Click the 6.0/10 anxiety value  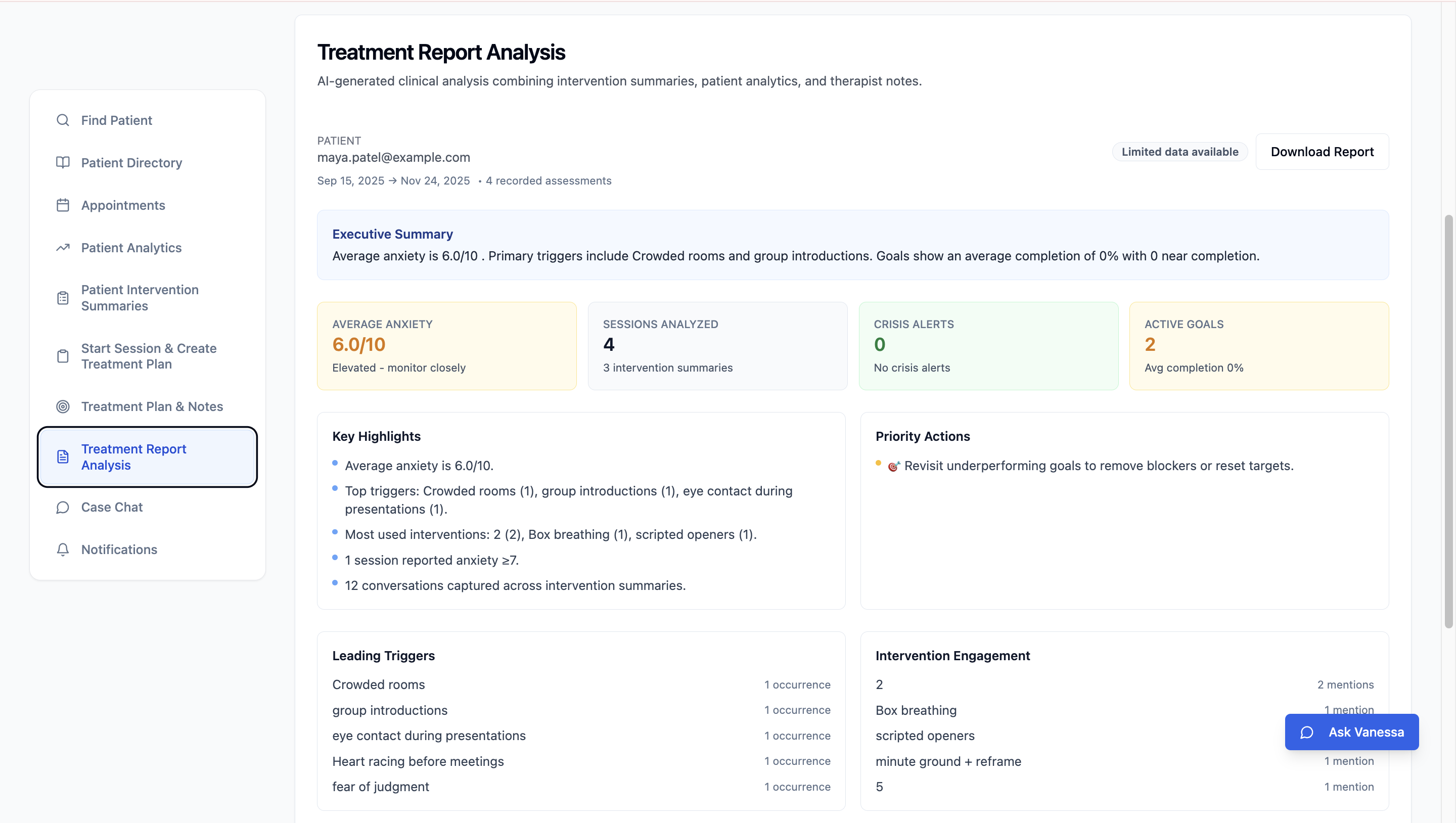[359, 344]
